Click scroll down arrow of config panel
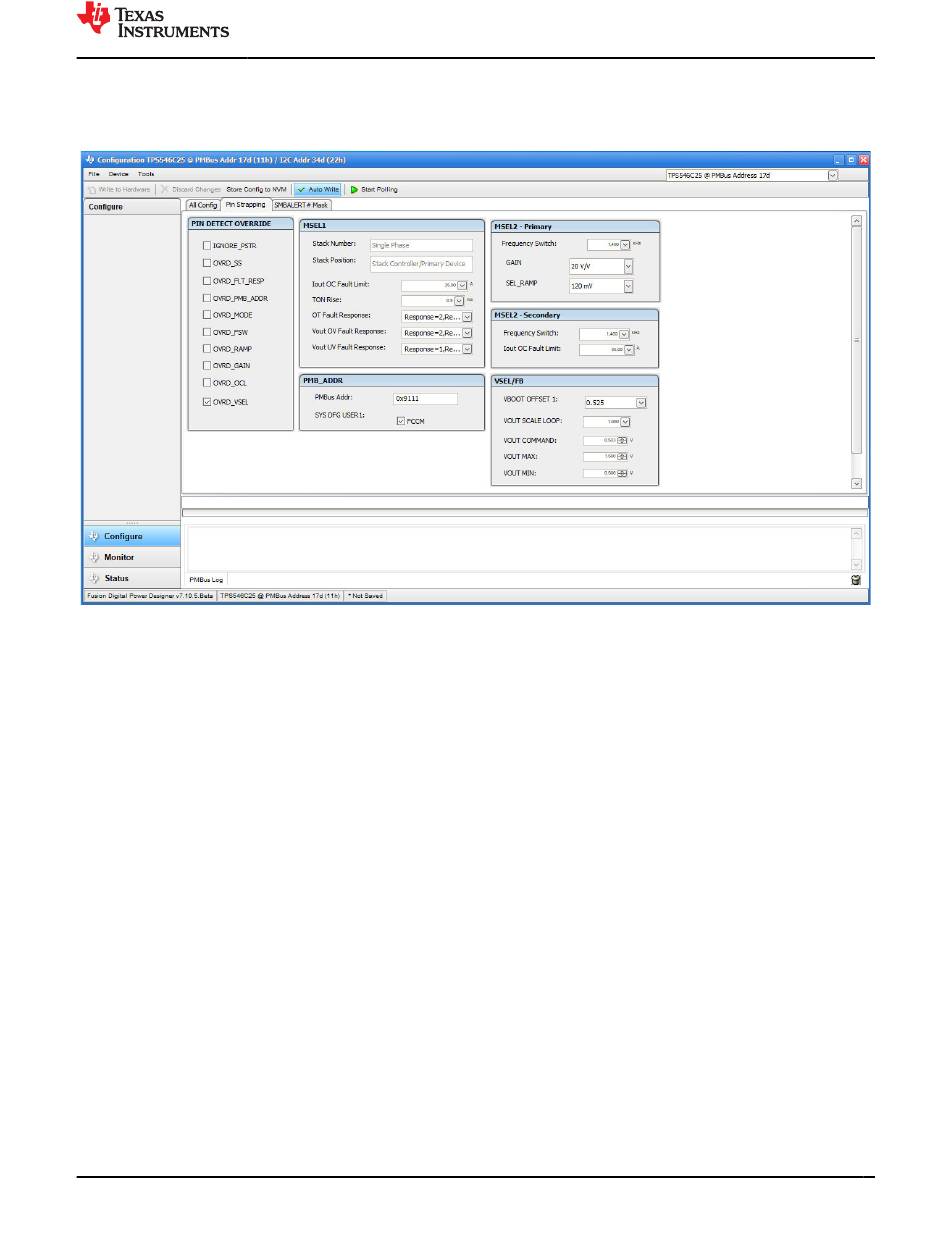The height and width of the screenshot is (1237, 950). click(x=856, y=483)
